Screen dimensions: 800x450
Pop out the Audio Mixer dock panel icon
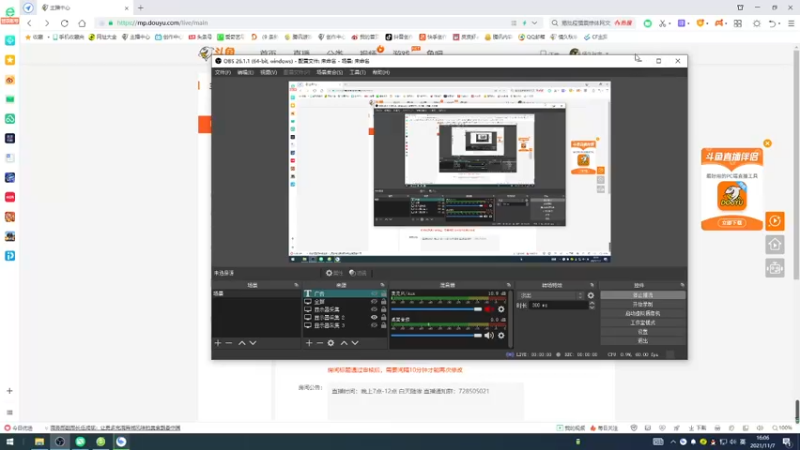click(508, 285)
